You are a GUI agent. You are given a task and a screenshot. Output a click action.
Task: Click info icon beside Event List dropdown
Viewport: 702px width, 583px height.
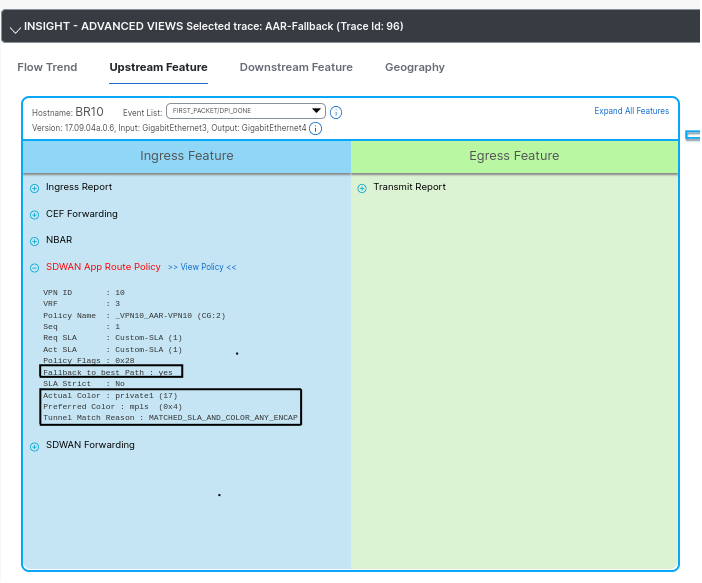pos(336,112)
